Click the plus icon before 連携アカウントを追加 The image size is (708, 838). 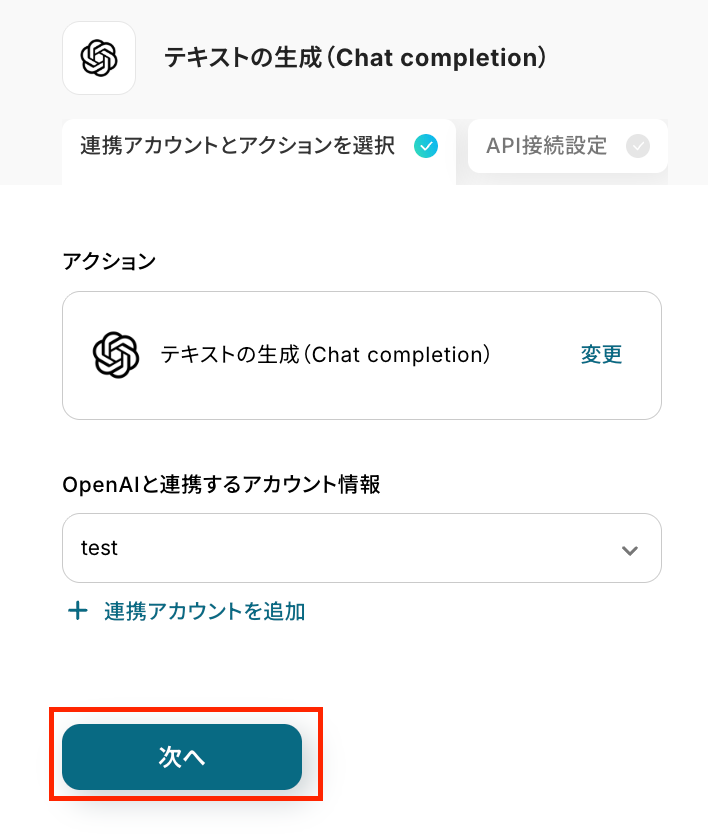77,611
